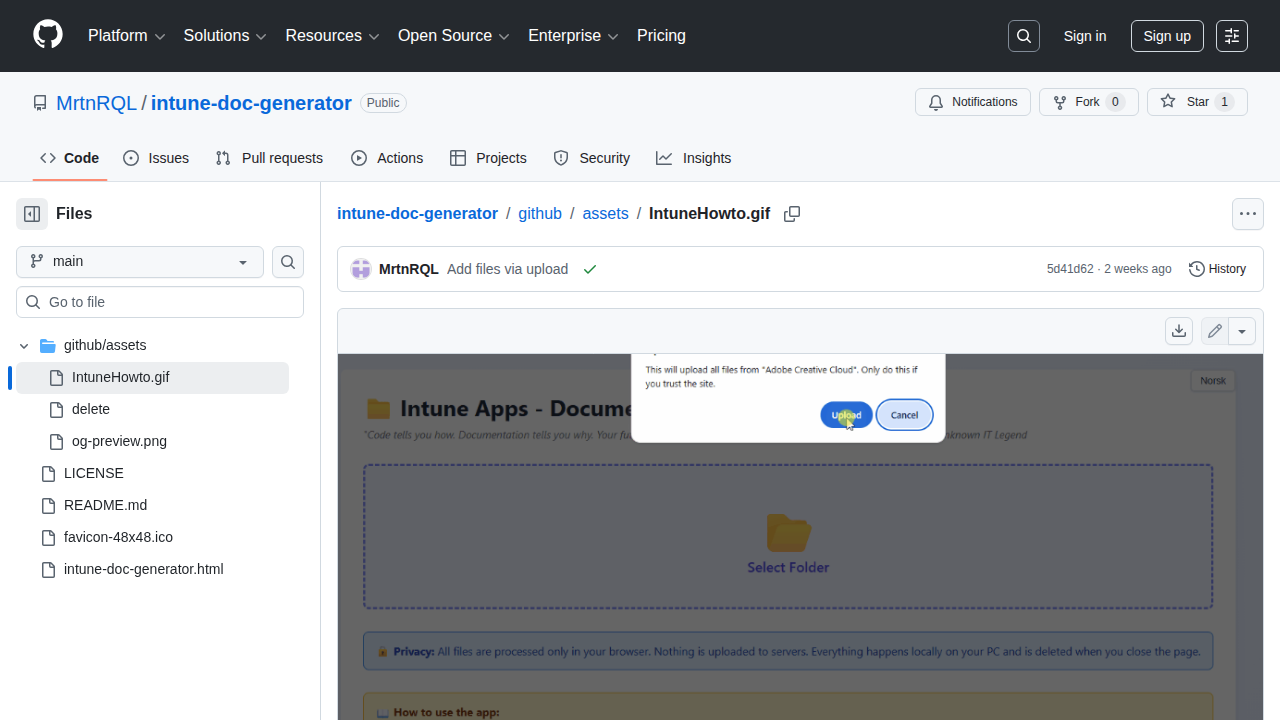Click the Go to file input
This screenshot has width=1280, height=720.
click(160, 302)
